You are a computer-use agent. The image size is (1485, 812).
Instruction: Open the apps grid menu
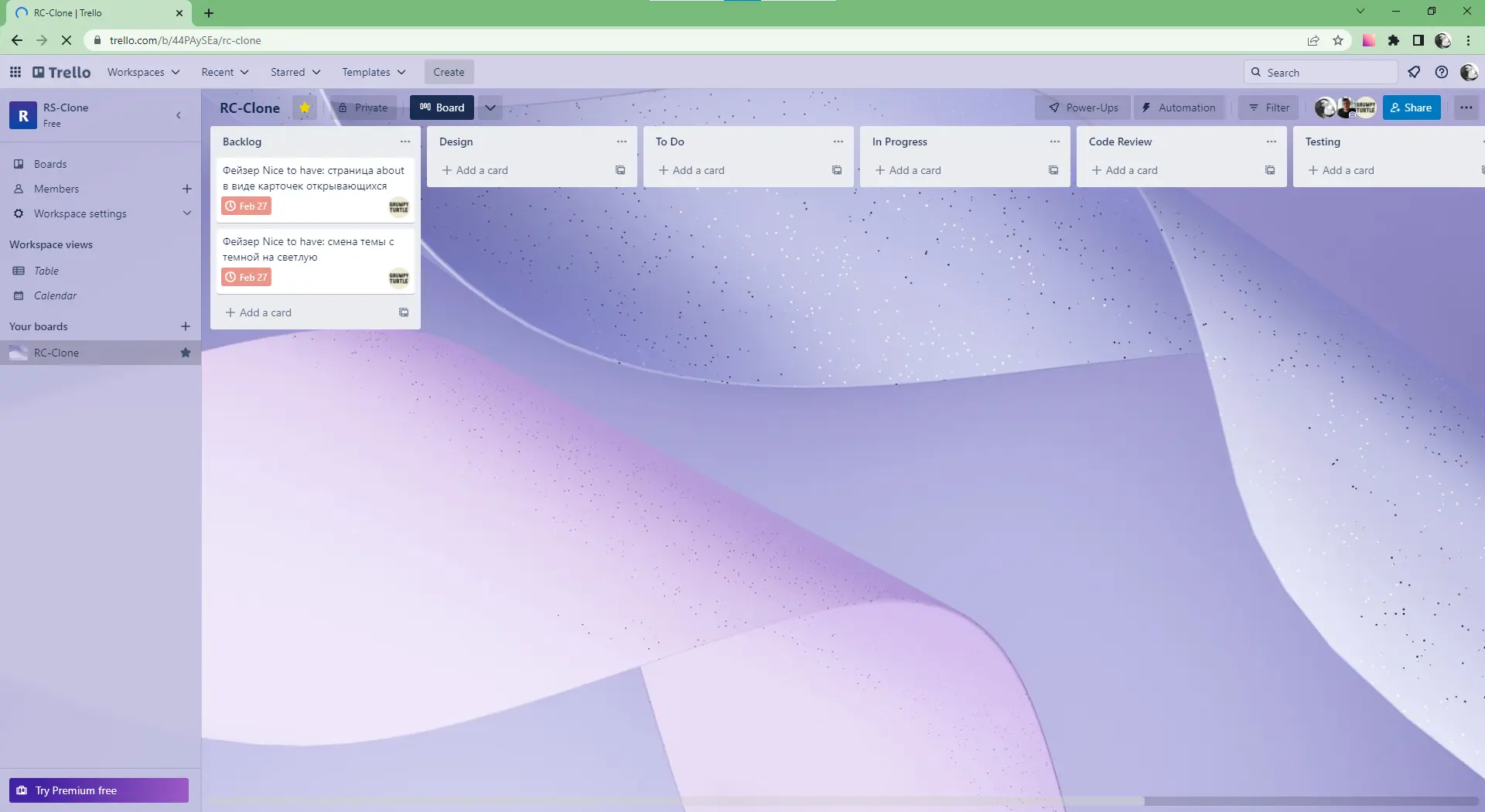(x=15, y=71)
